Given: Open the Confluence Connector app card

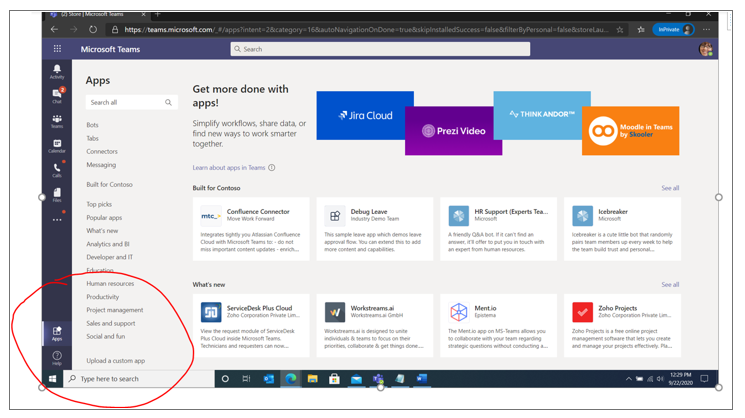Looking at the screenshot, I should coord(251,229).
